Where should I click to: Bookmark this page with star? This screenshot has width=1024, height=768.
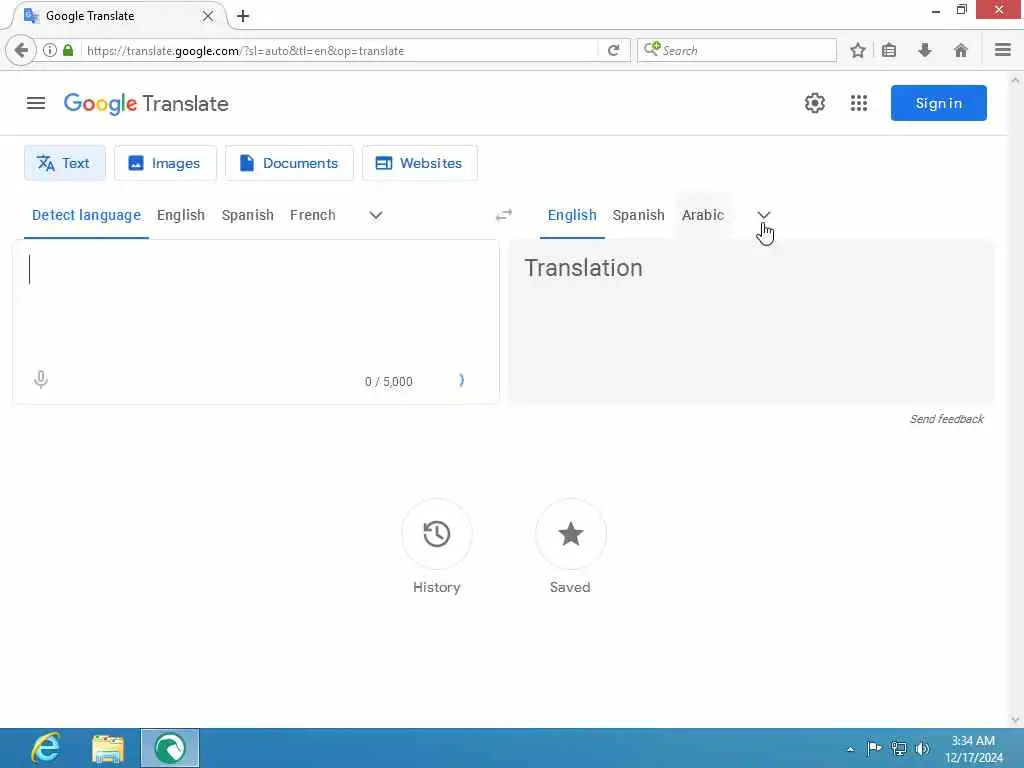click(858, 50)
